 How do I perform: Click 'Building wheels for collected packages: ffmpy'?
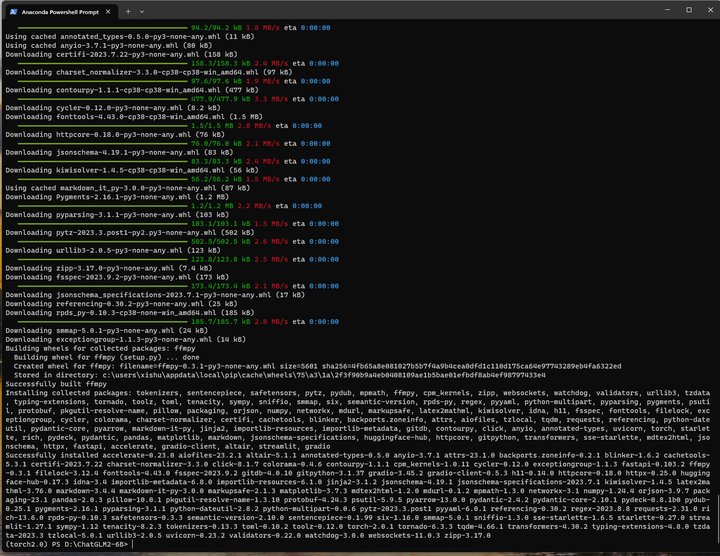pos(100,348)
